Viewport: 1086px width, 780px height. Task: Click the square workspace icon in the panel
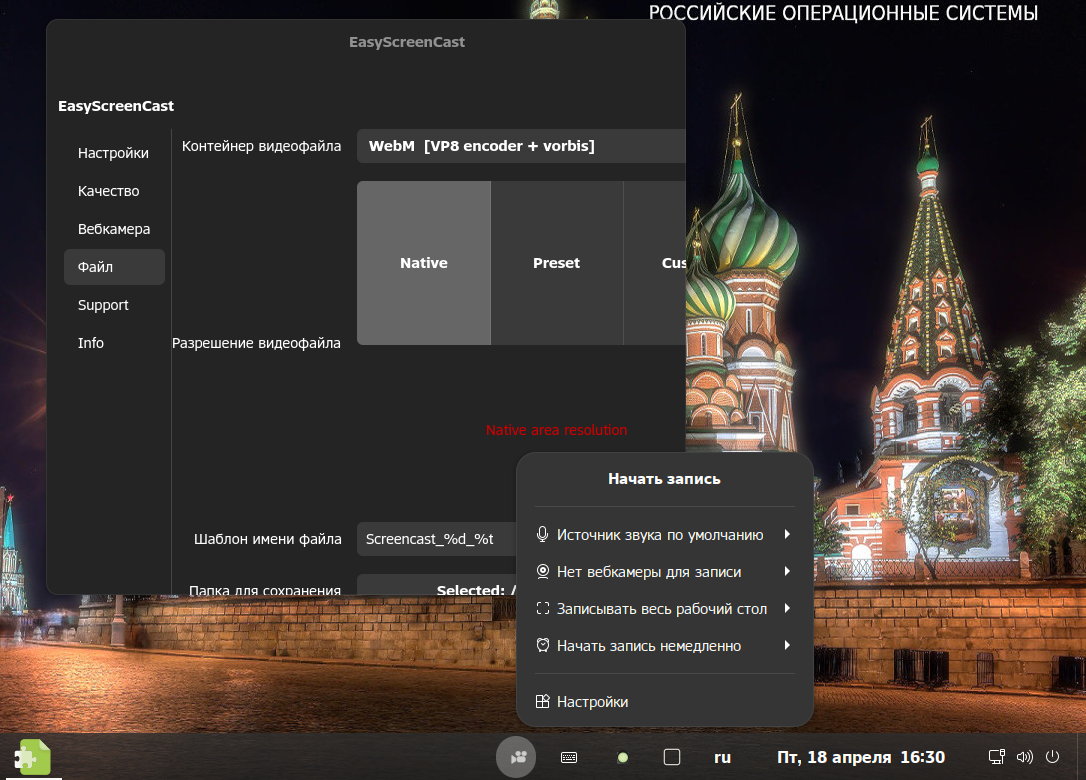(x=672, y=757)
